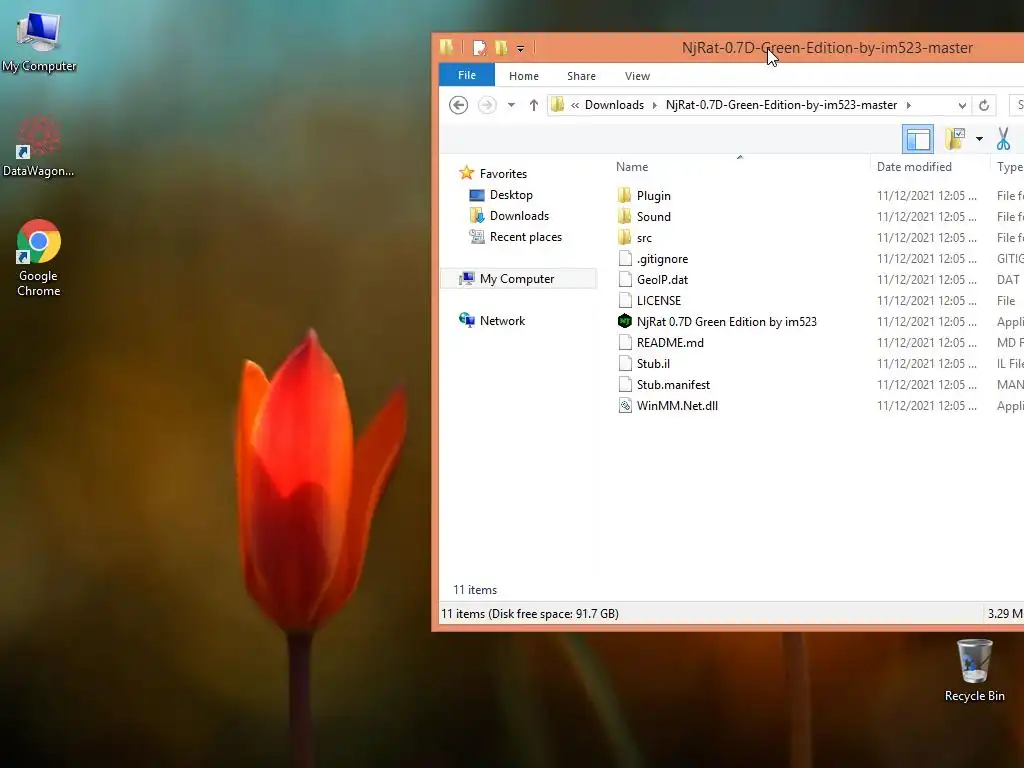This screenshot has width=1024, height=768.
Task: Open My Computer desktop icon
Action: (39, 40)
